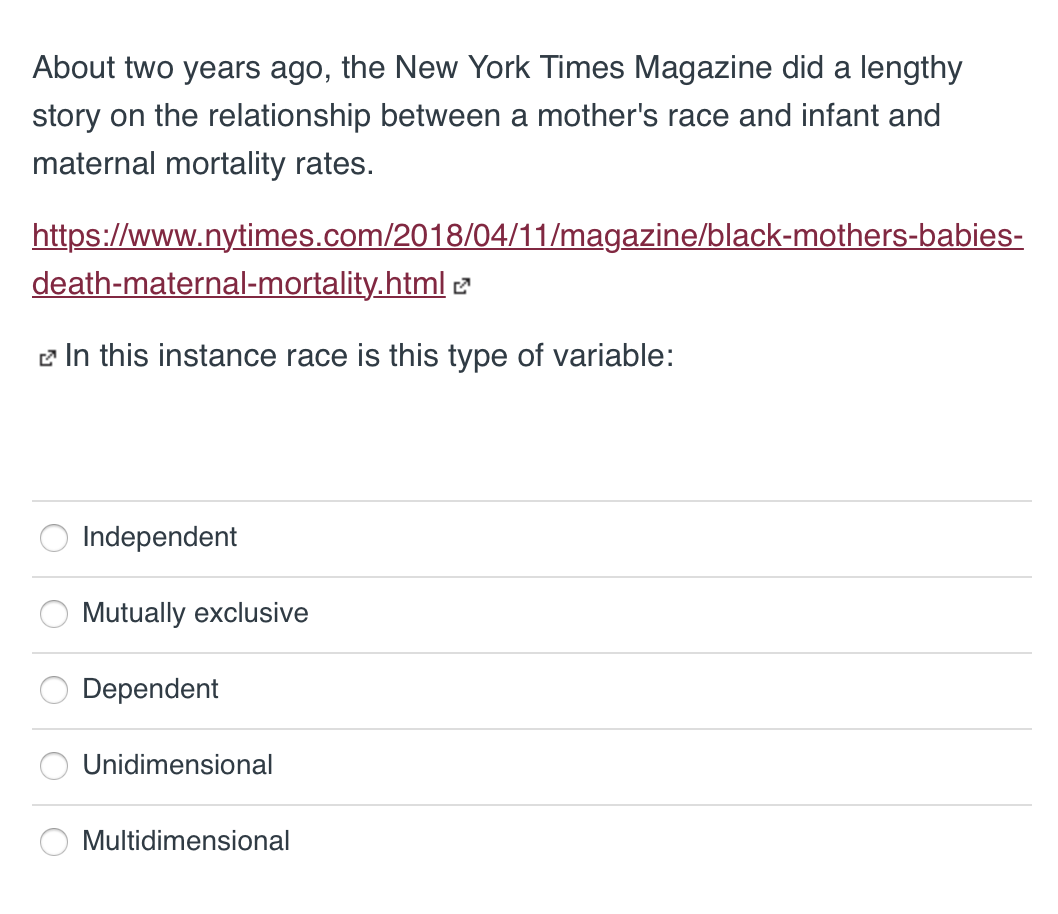
Task: Click the Independent answer label
Action: [x=160, y=537]
